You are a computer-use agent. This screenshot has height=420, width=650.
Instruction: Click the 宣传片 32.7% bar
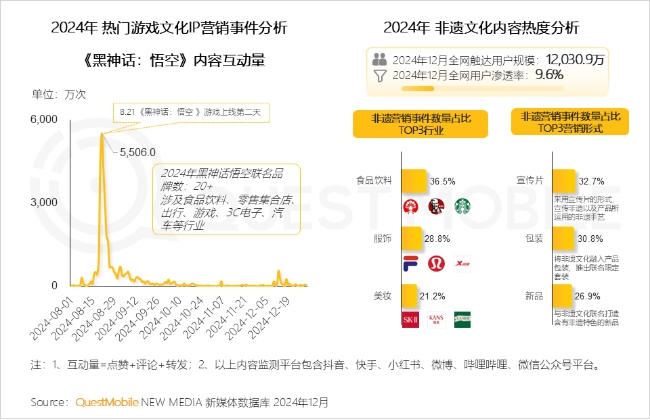coord(564,181)
